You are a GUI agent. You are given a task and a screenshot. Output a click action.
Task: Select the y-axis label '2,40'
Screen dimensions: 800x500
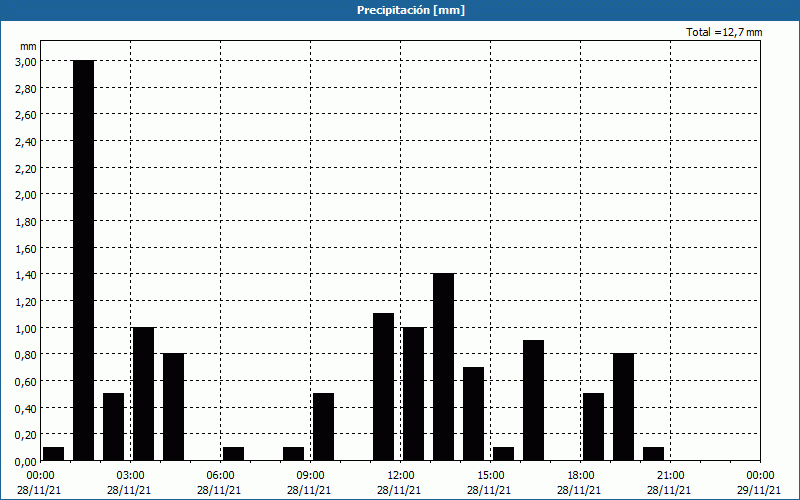click(27, 142)
